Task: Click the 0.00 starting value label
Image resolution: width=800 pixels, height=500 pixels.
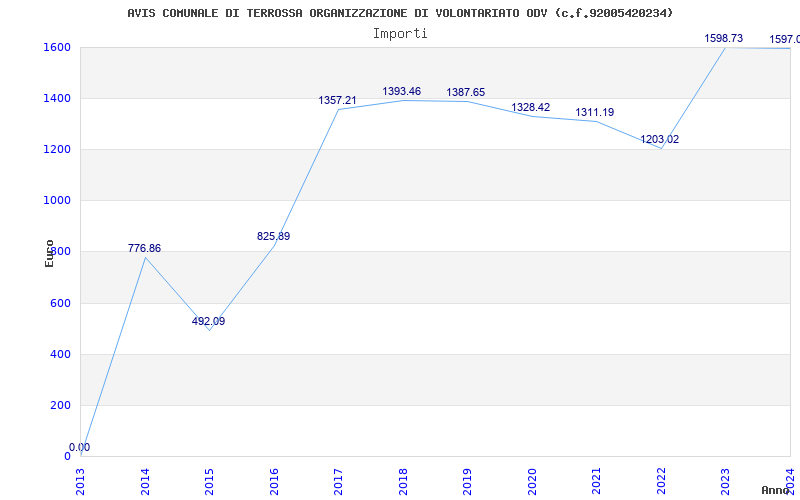Action: coord(79,447)
